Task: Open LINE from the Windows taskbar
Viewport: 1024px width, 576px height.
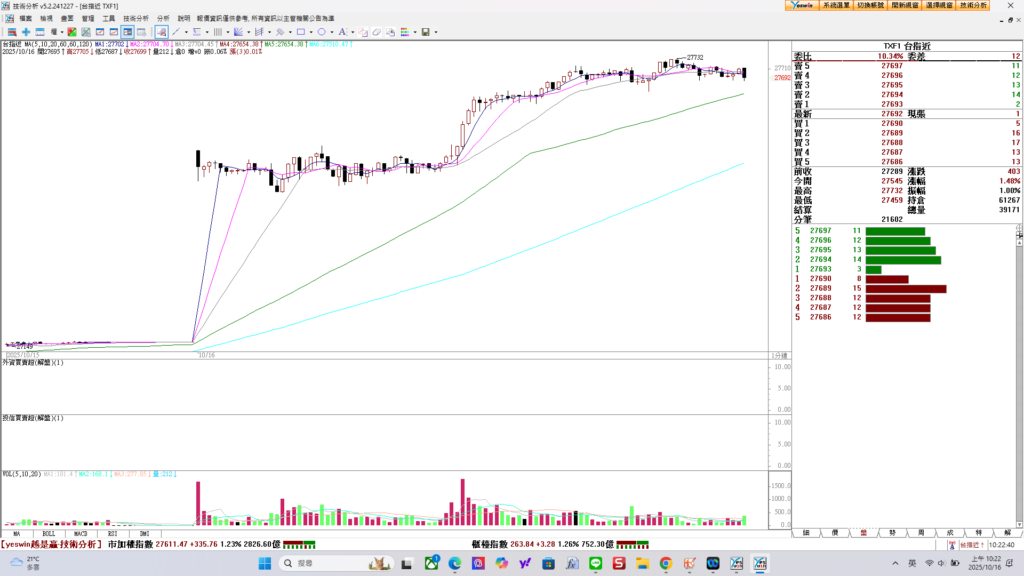Action: 596,564
